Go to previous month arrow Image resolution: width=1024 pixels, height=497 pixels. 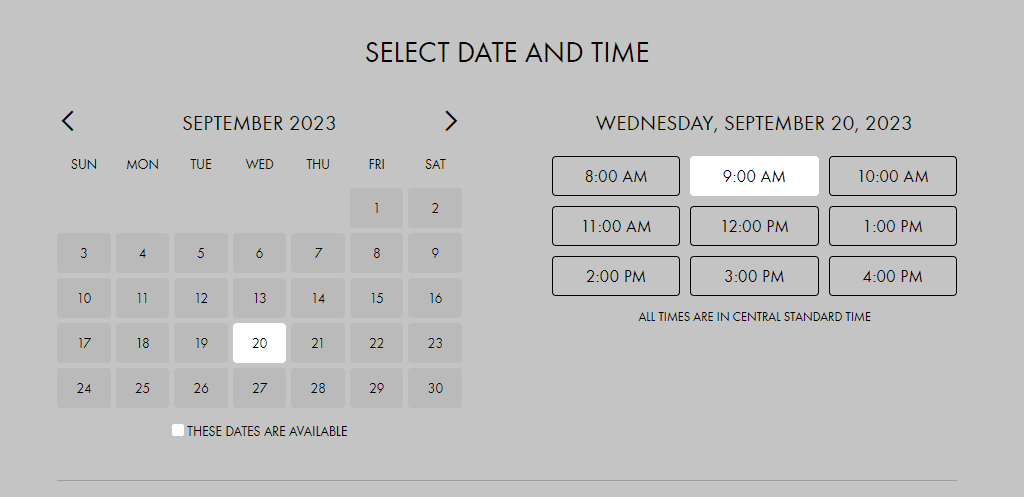68,122
